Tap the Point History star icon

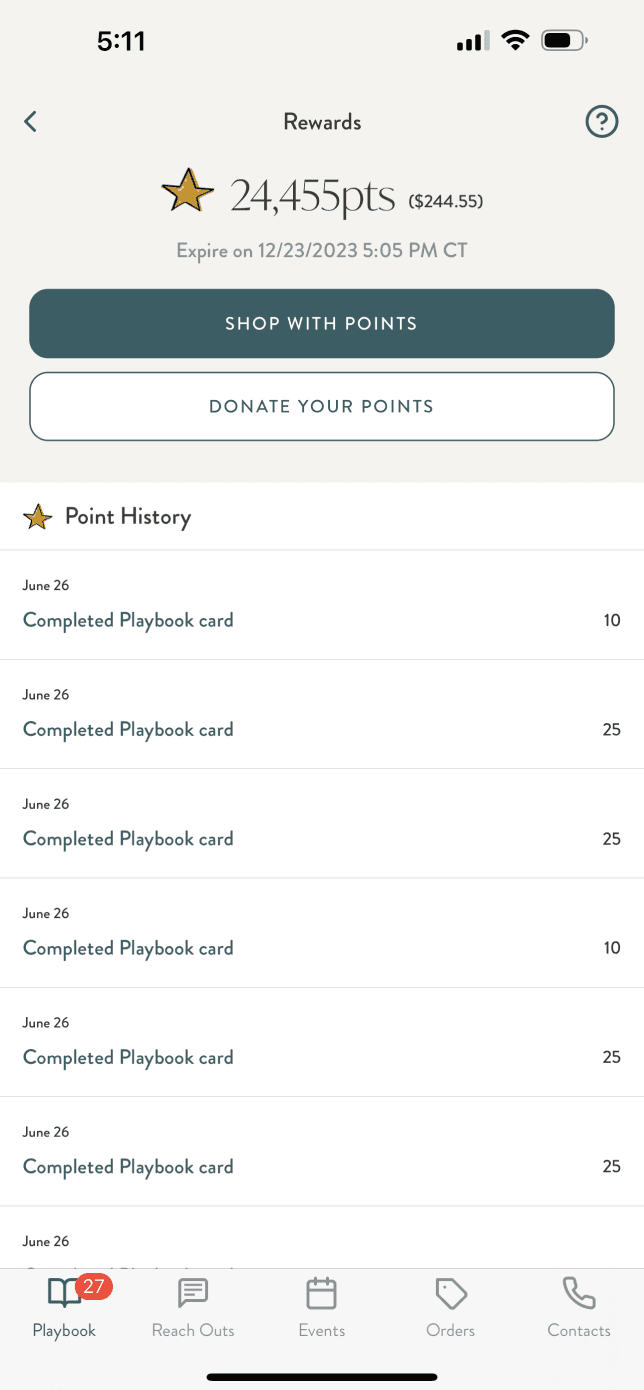[37, 517]
